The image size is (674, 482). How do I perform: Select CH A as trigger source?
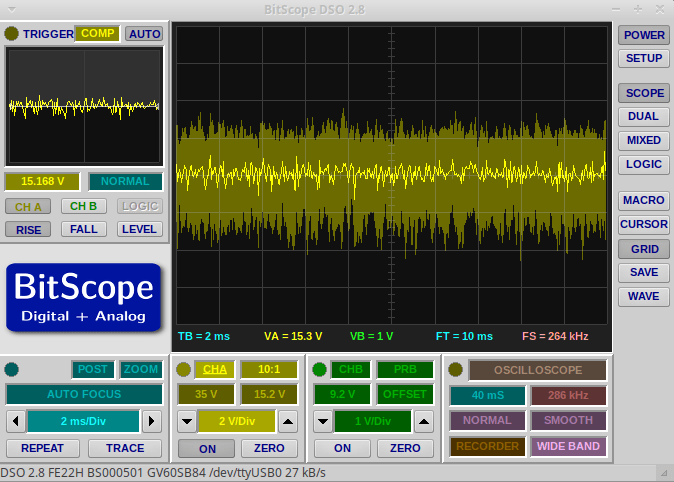[28, 206]
